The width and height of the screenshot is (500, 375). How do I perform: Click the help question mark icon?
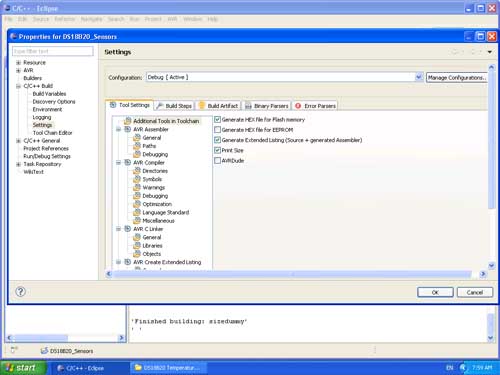coord(20,292)
